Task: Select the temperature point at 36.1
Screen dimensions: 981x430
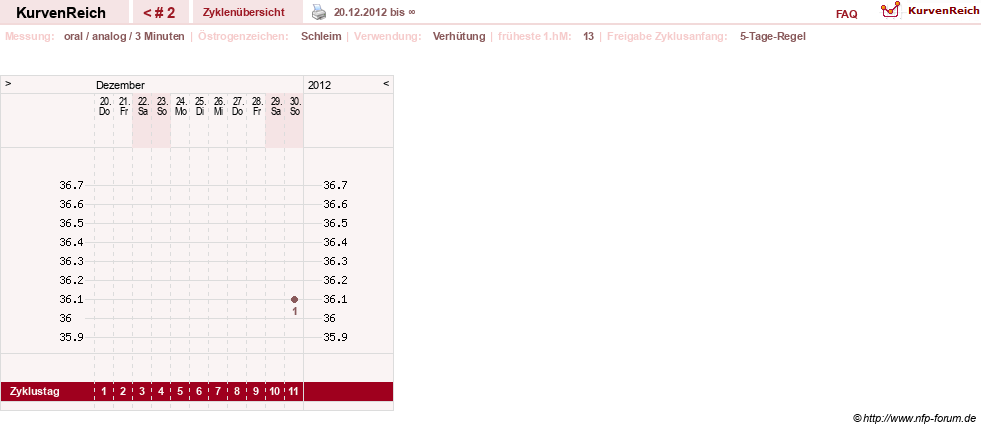Action: (294, 299)
